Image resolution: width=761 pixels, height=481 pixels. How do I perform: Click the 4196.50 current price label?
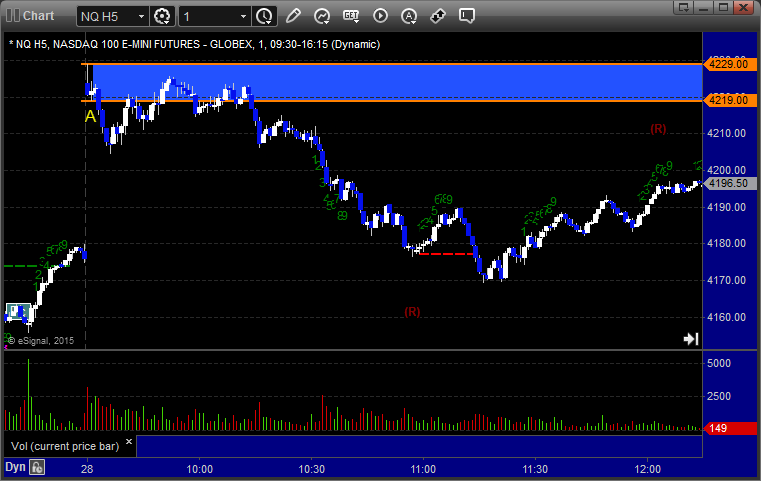point(730,183)
